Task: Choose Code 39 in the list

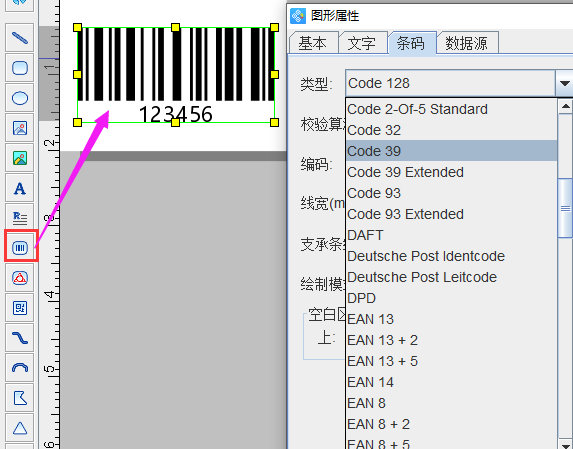Action: pyautogui.click(x=451, y=151)
